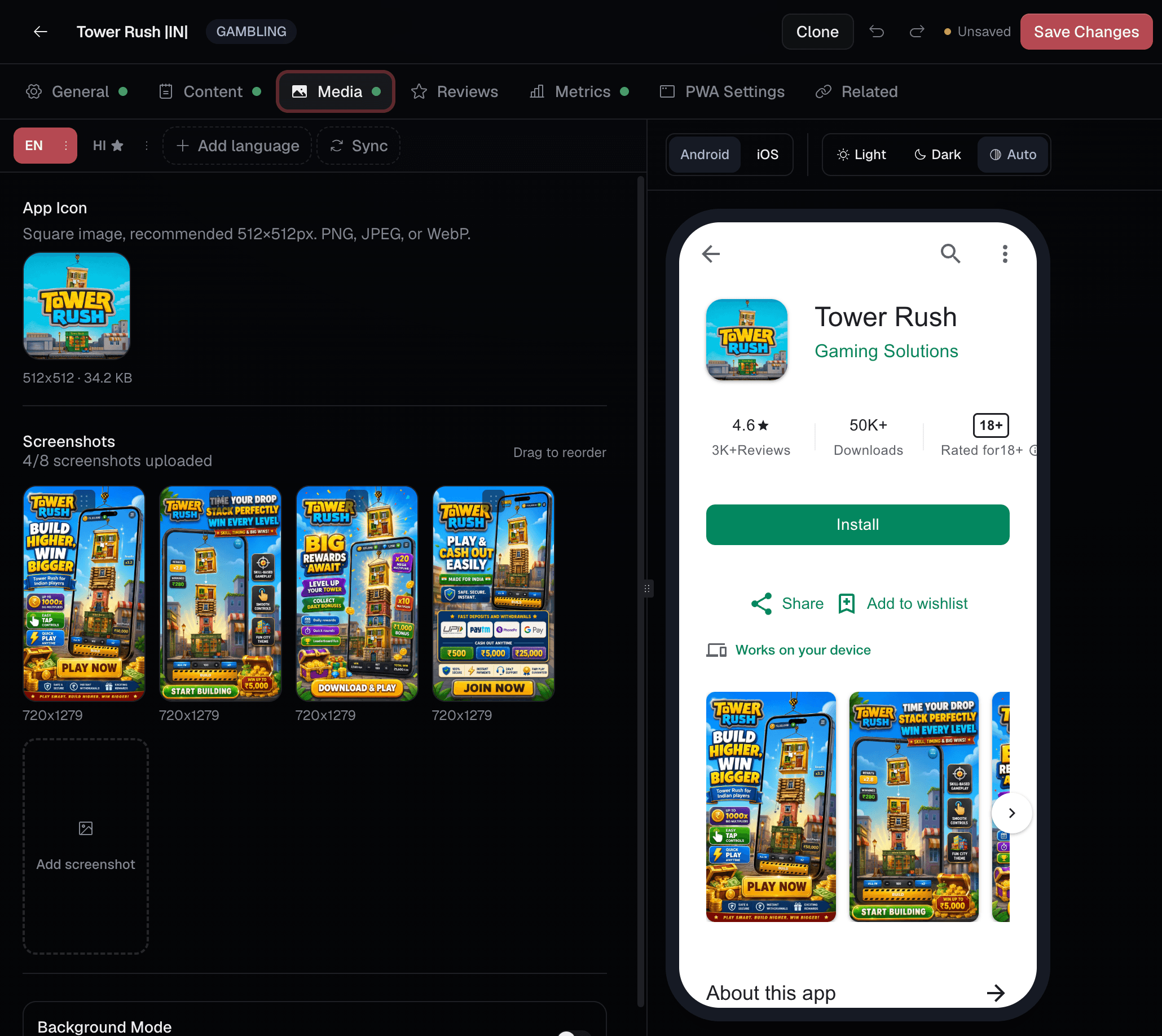Set preview theme to Auto

pyautogui.click(x=1013, y=154)
